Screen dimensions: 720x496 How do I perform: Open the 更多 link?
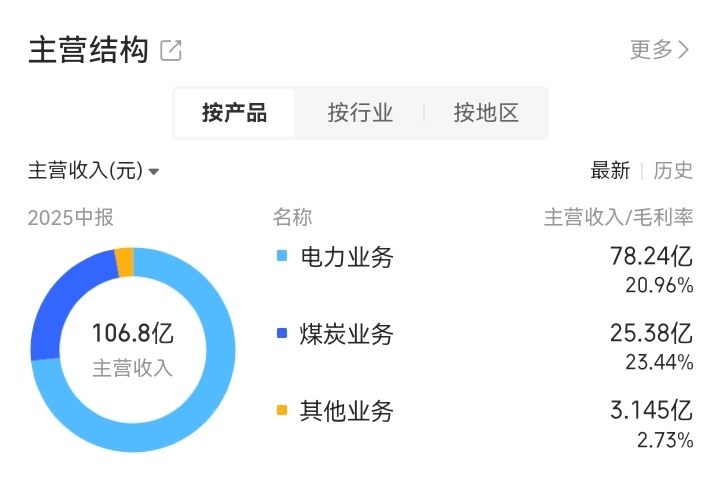click(659, 50)
